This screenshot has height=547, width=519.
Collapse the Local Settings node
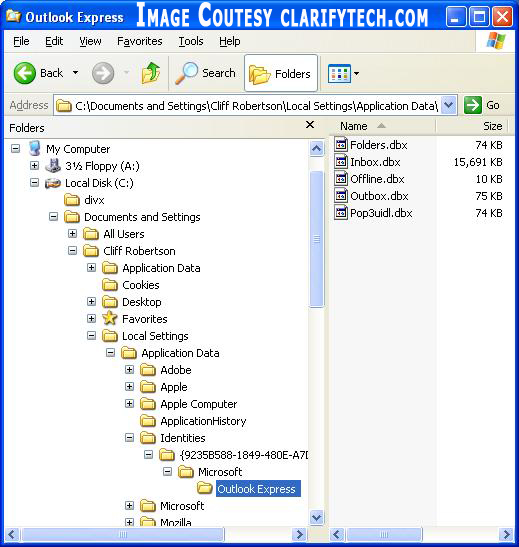91,336
